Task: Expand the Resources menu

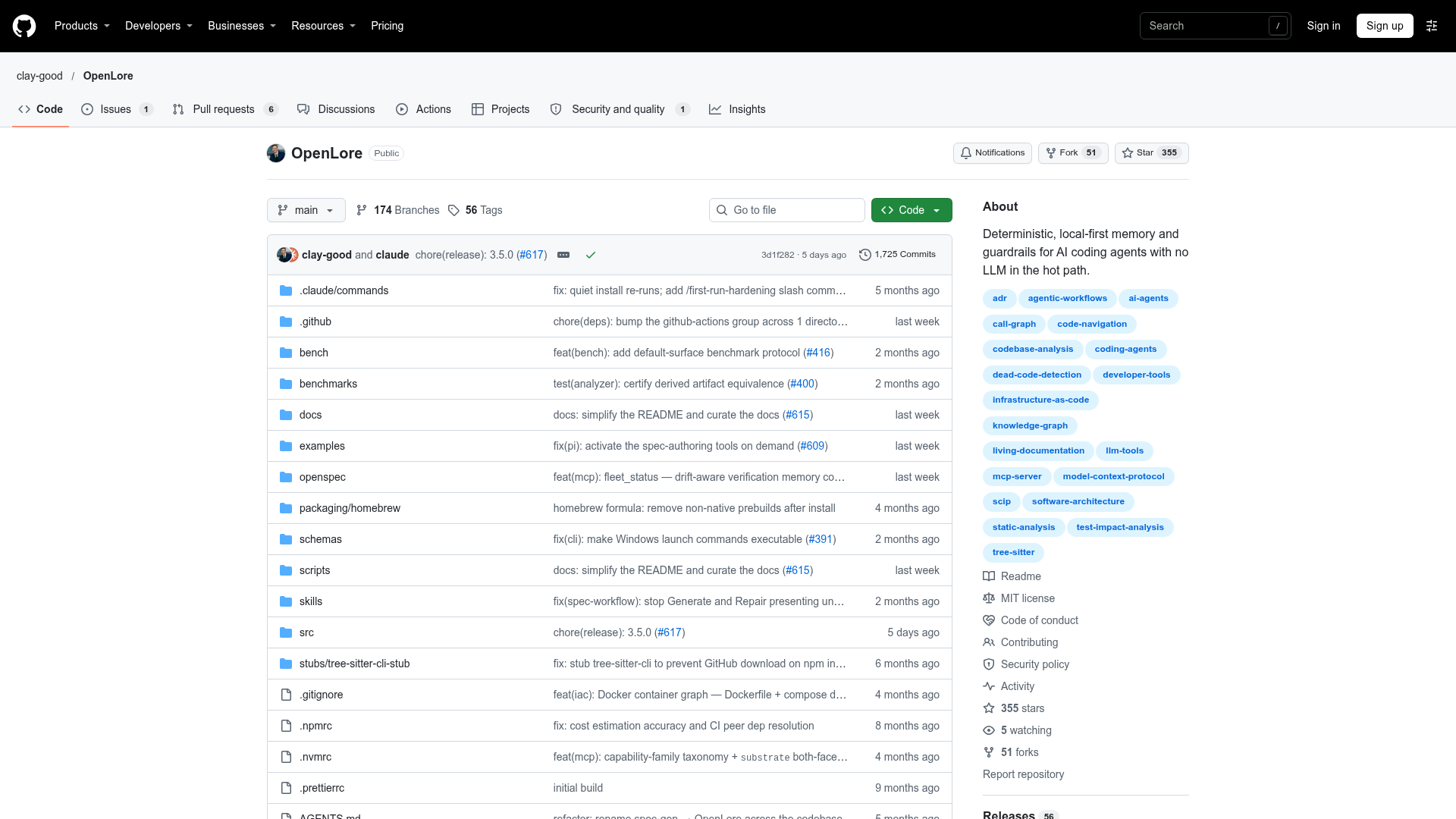Action: [323, 26]
